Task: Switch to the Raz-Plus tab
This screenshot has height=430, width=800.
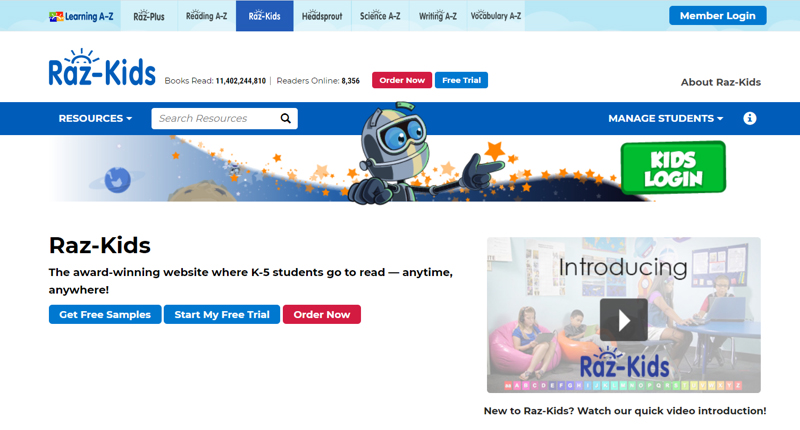Action: point(149,16)
